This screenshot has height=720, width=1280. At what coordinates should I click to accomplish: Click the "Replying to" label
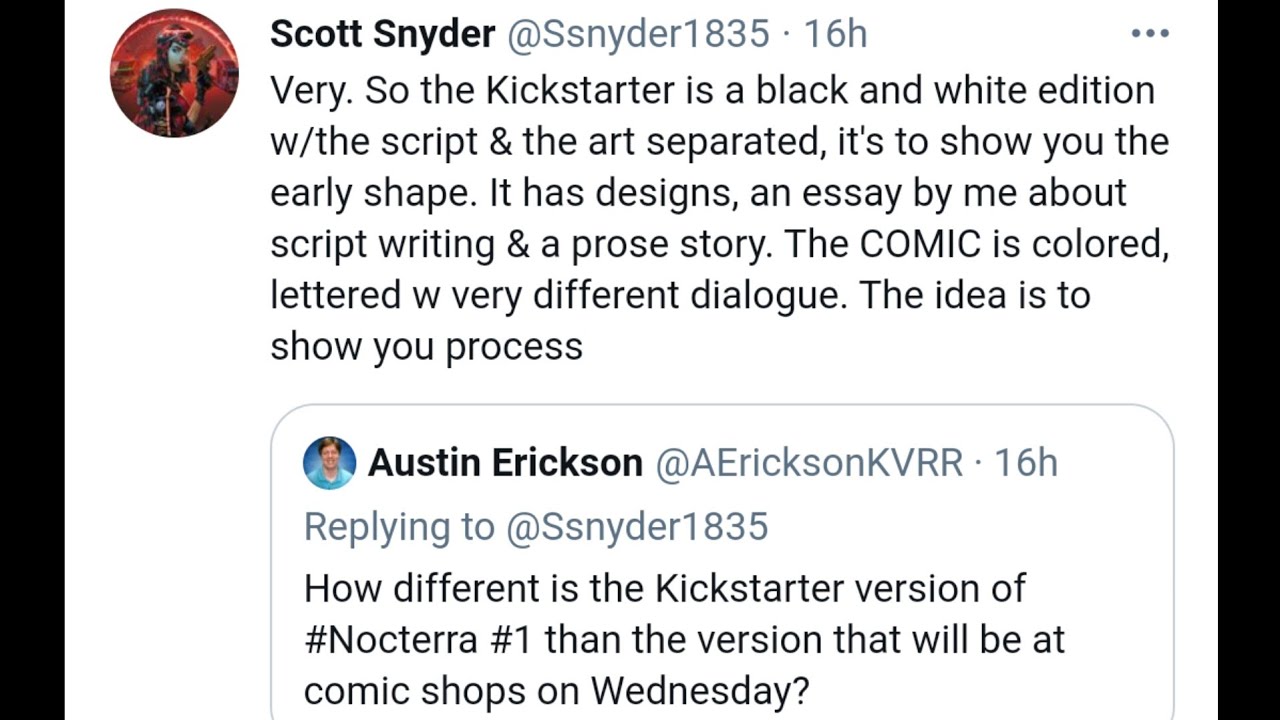point(399,527)
